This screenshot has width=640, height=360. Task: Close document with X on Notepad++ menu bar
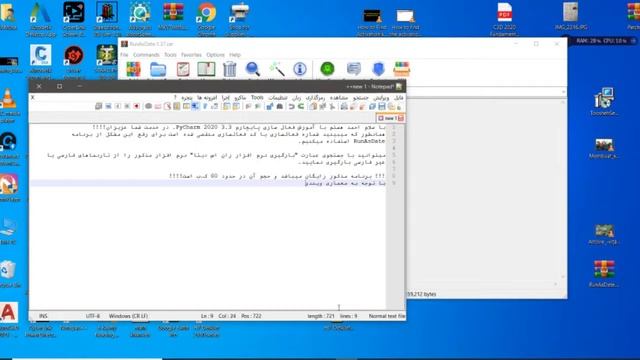coord(33,98)
